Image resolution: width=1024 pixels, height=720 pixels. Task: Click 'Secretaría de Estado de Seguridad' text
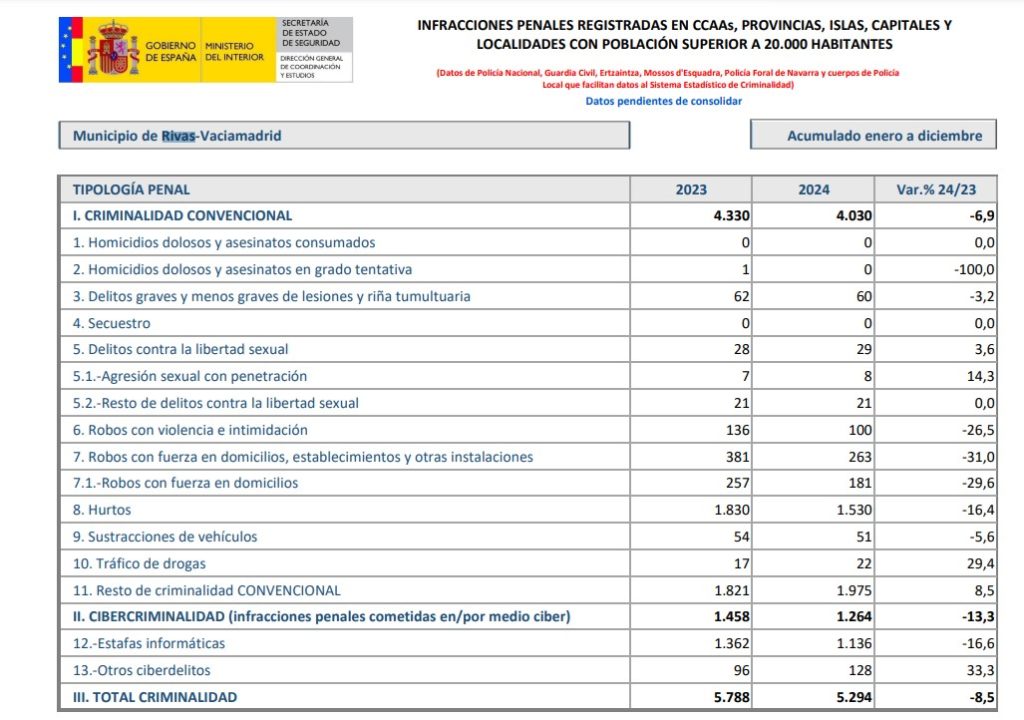tap(311, 33)
